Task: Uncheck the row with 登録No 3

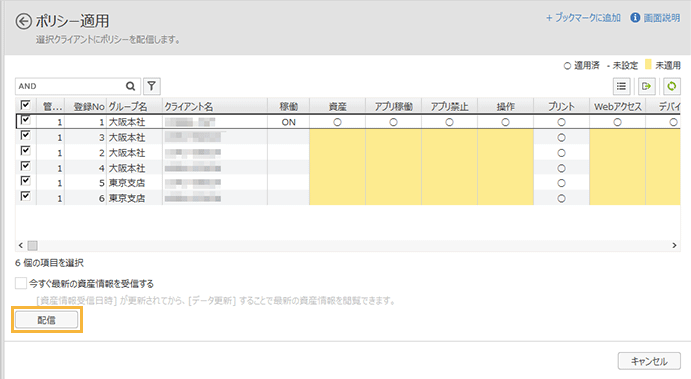Action: (x=26, y=135)
